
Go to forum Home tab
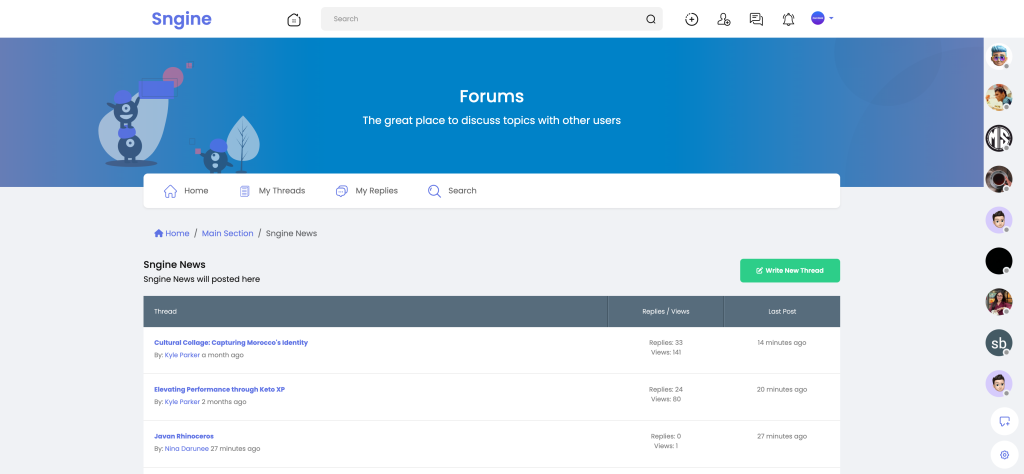point(185,191)
